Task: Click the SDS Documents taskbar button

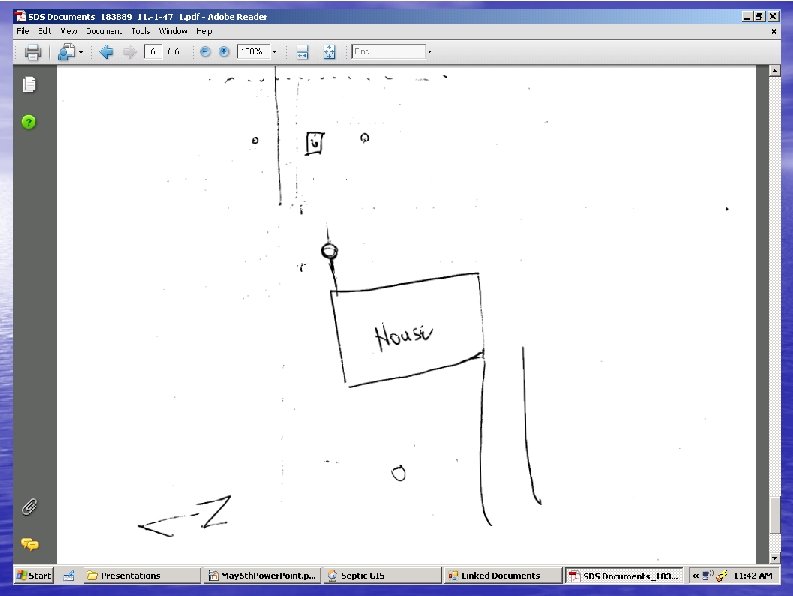Action: point(624,575)
